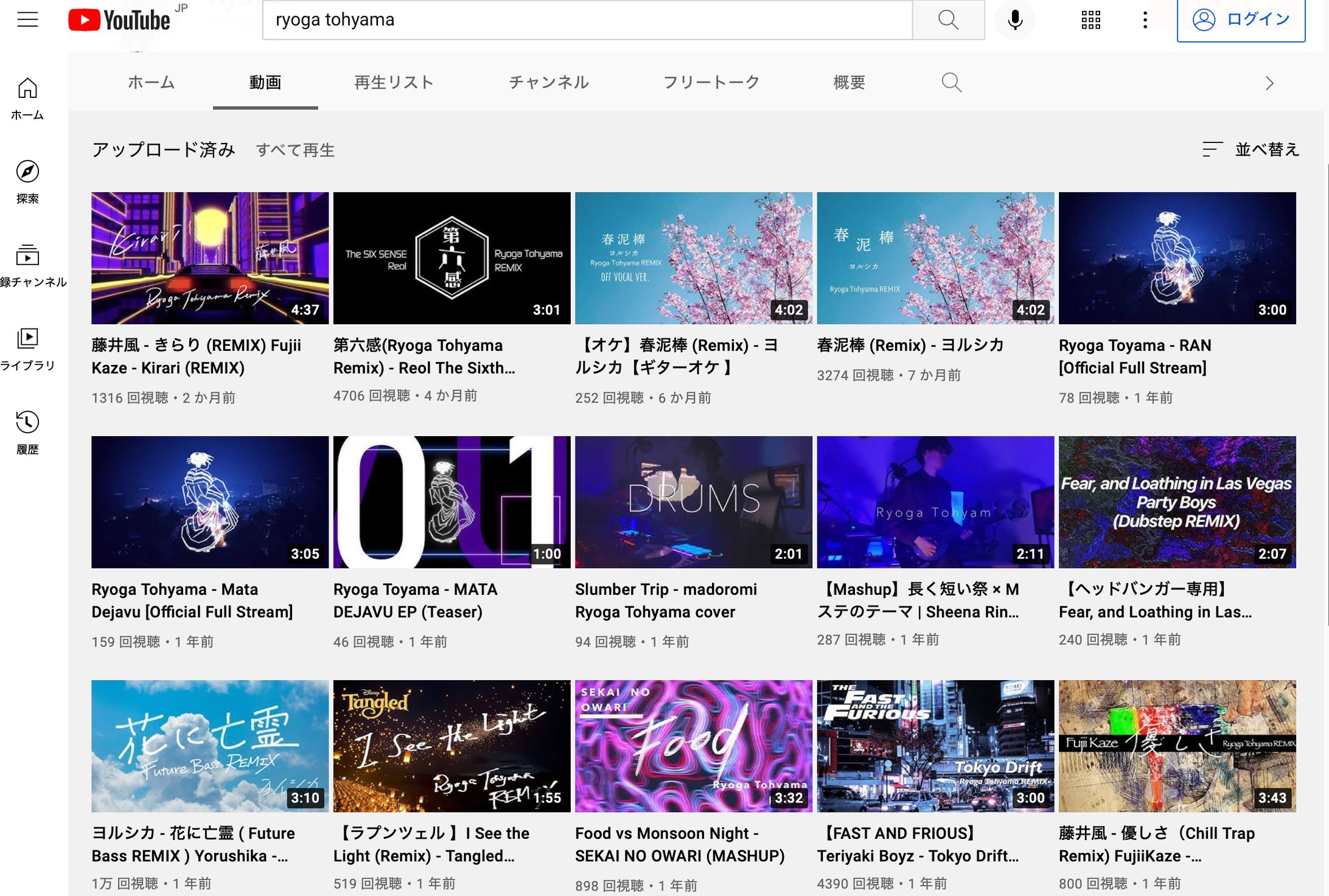Viewport: 1329px width, 896px height.
Task: Open the Kirari REMIX video thumbnail
Action: 209,258
